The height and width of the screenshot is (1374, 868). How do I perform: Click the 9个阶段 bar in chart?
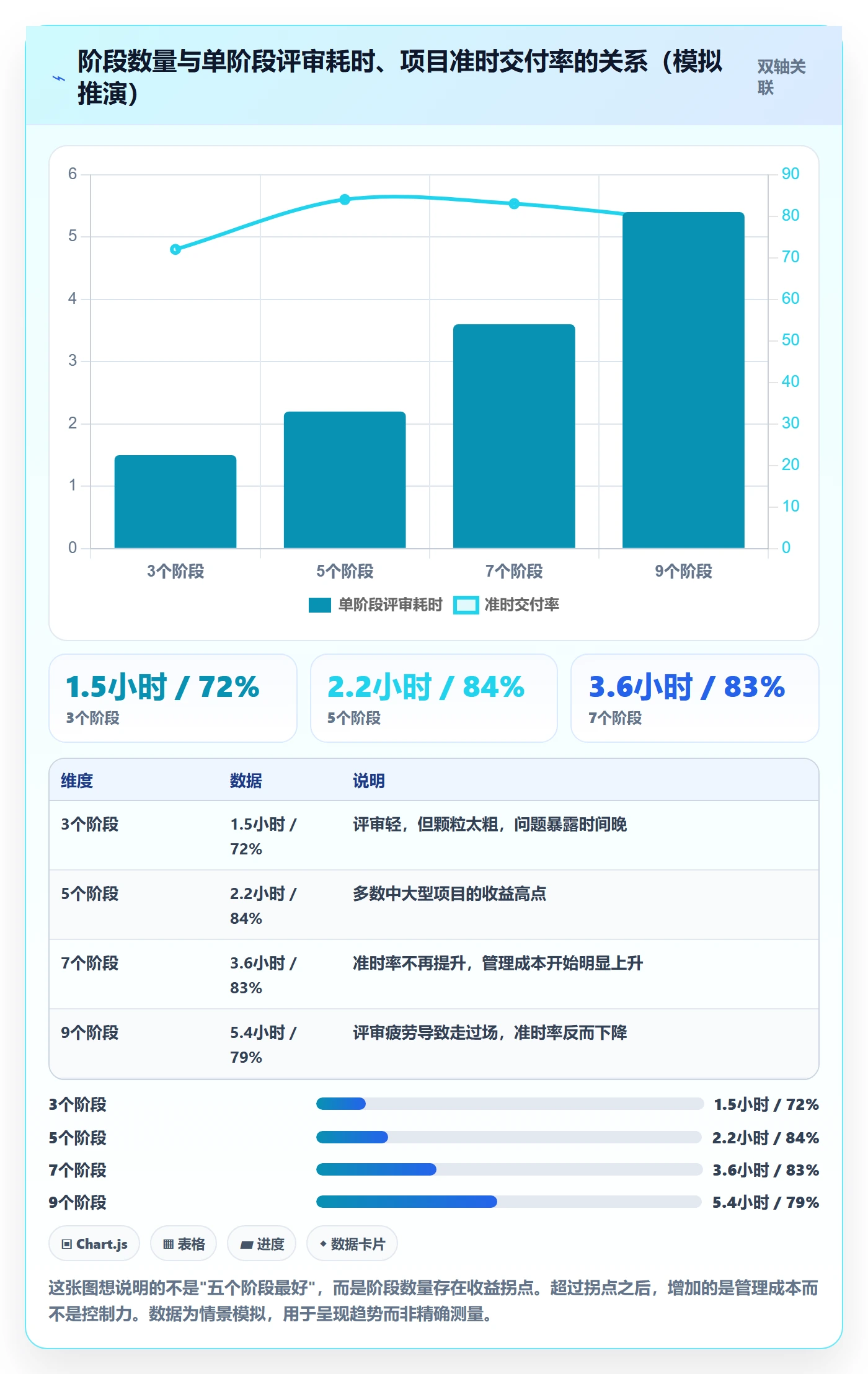point(683,380)
